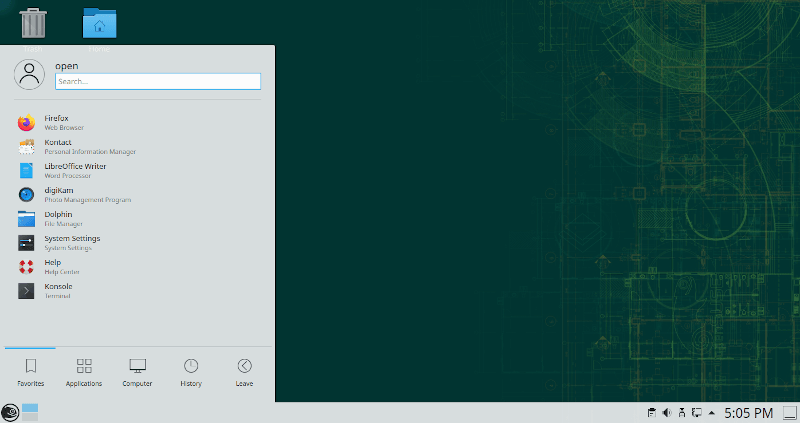Click the 5:05 PM clock

pyautogui.click(x=748, y=413)
